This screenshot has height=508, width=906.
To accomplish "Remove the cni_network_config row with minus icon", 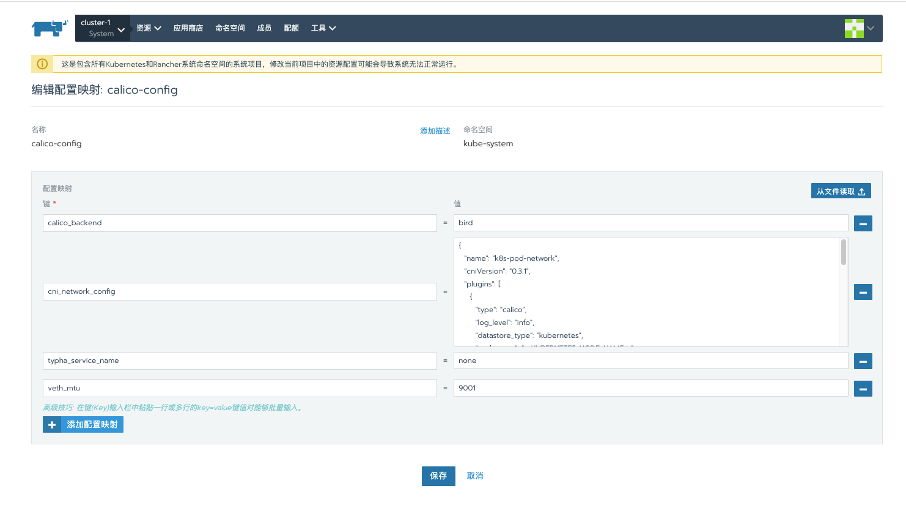I will coord(863,292).
